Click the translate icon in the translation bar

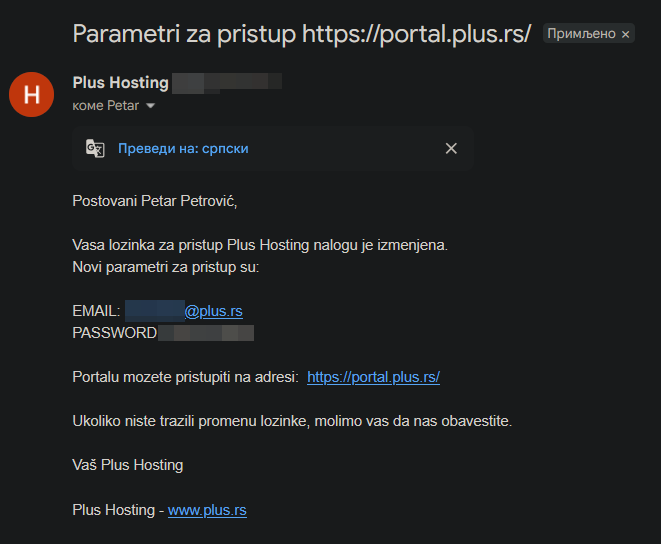coord(95,148)
